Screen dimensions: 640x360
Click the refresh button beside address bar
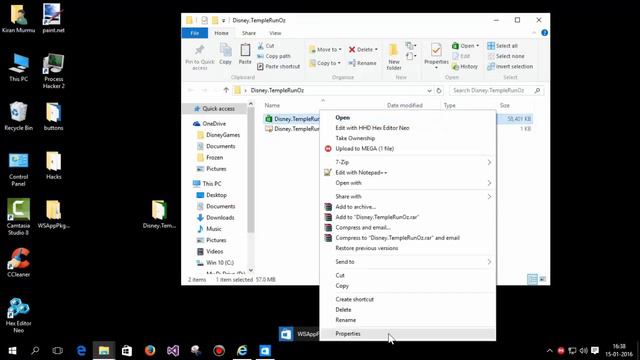(x=439, y=91)
